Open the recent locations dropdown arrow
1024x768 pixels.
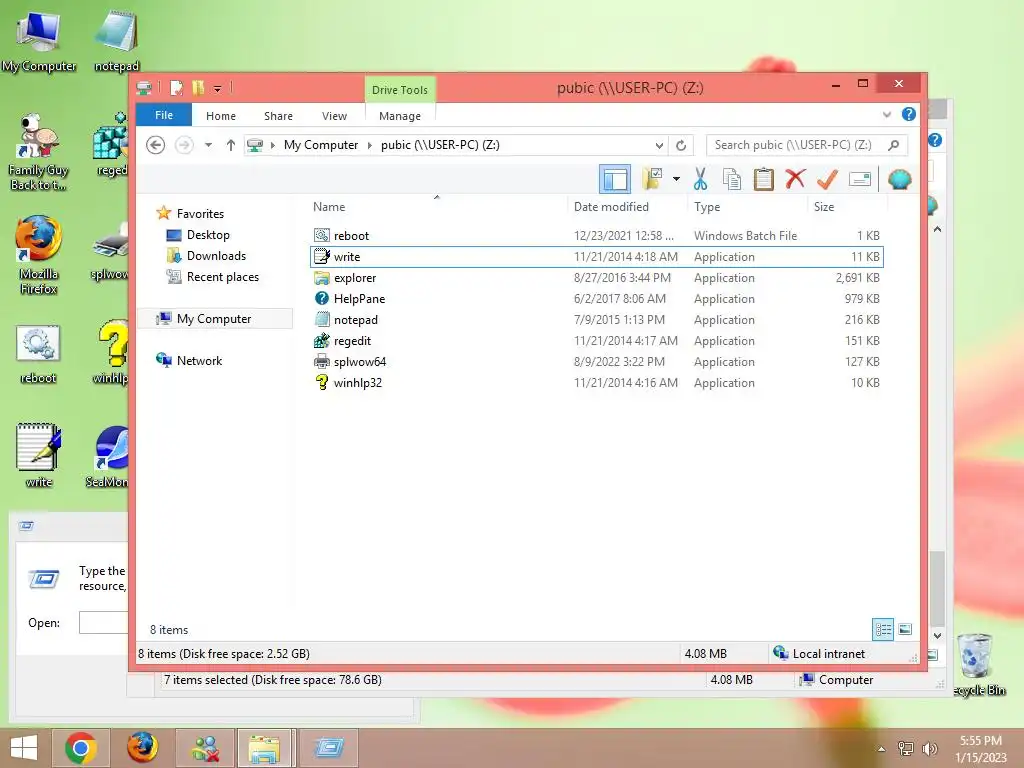coord(208,144)
